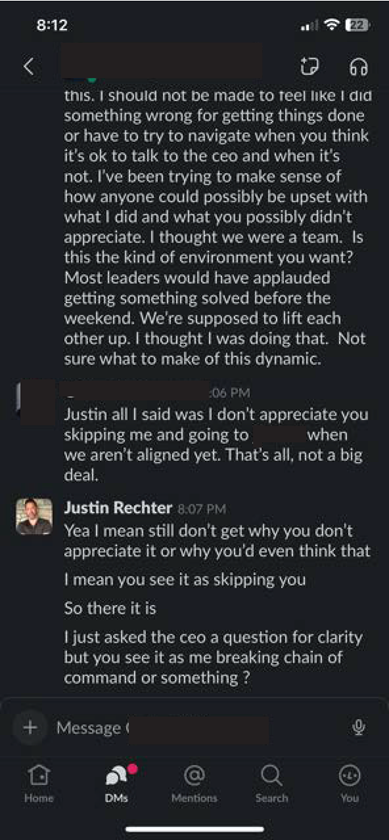The image size is (389, 840).
Task: Start a huddle with headphones icon
Action: click(358, 67)
